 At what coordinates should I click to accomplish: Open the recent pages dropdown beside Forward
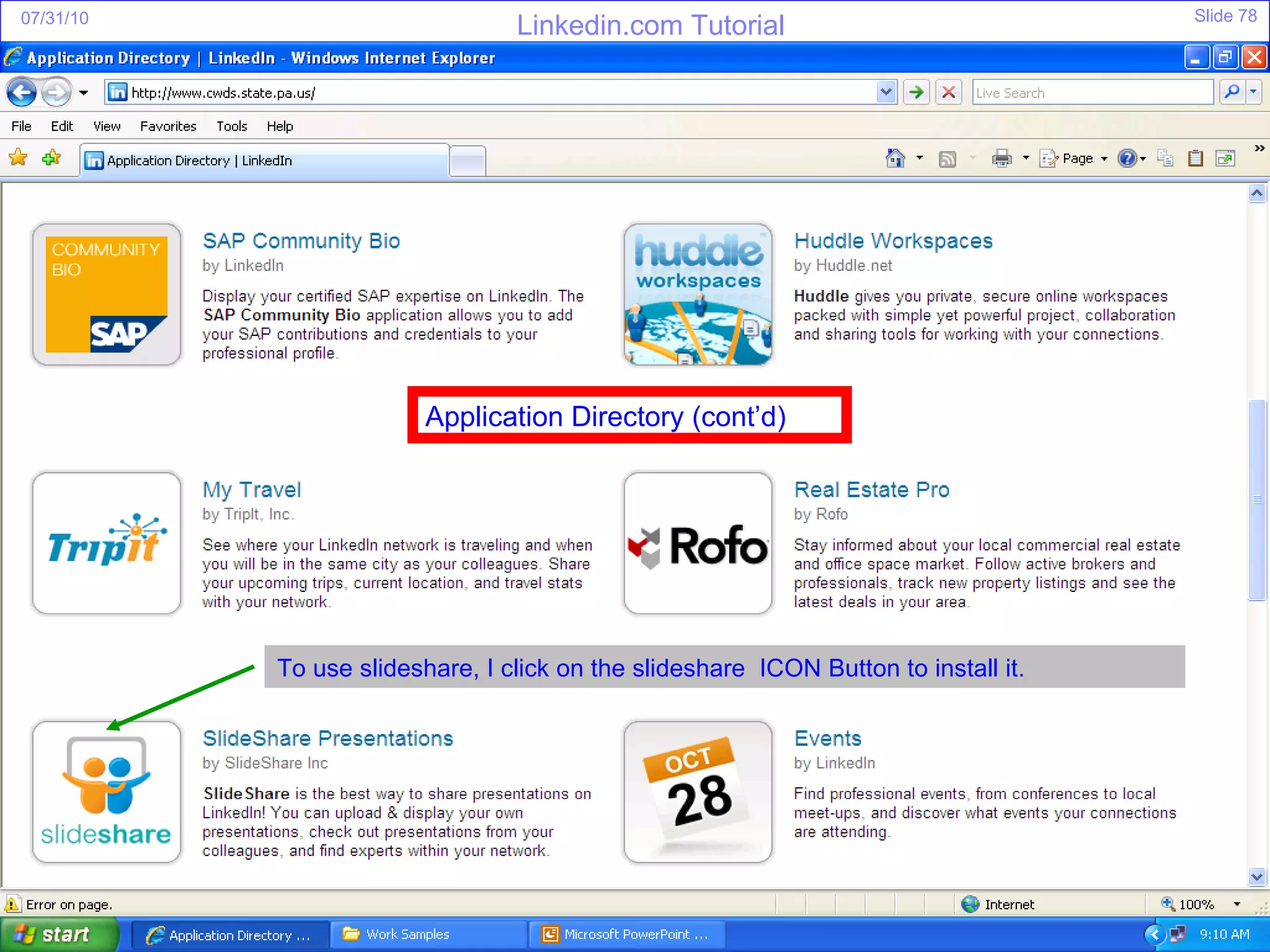tap(83, 93)
